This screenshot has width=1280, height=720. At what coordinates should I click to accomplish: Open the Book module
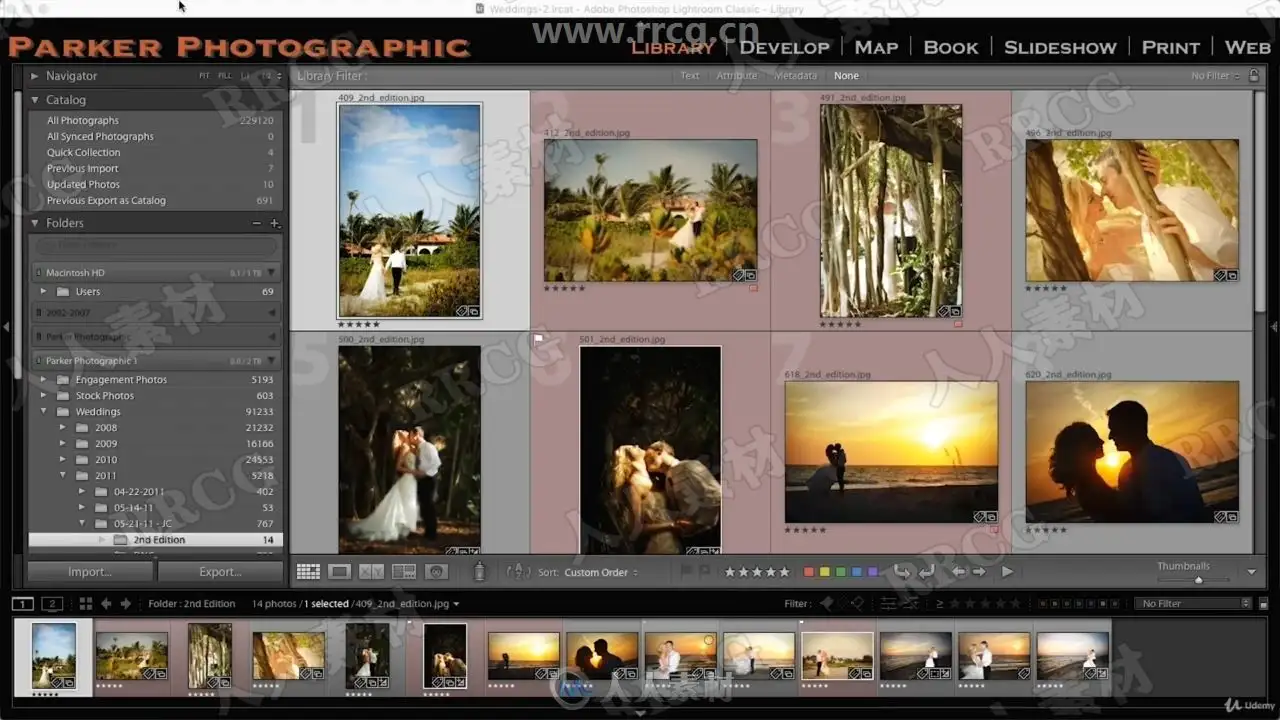click(x=951, y=47)
